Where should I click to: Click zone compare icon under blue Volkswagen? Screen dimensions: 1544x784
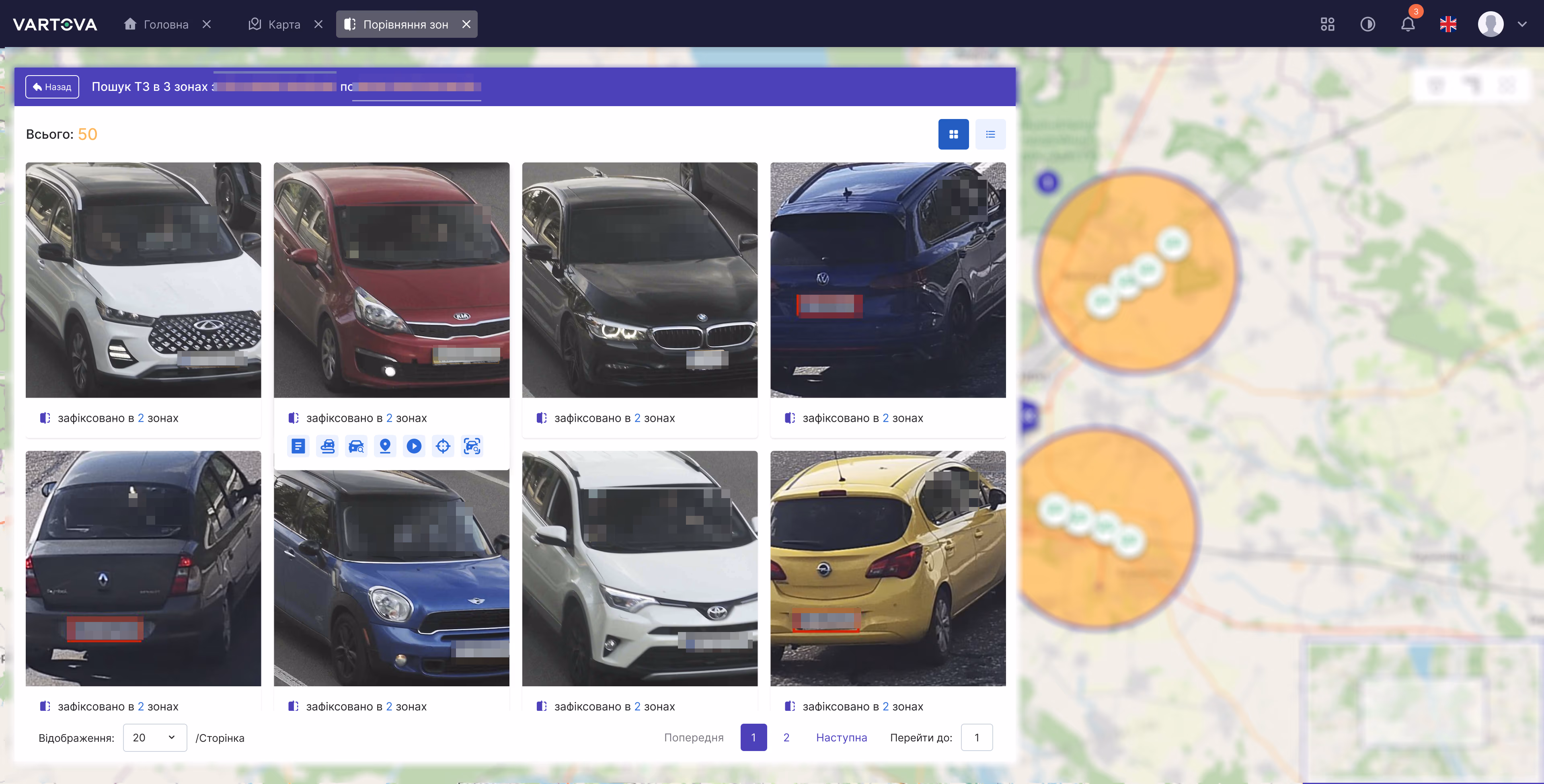pyautogui.click(x=789, y=418)
